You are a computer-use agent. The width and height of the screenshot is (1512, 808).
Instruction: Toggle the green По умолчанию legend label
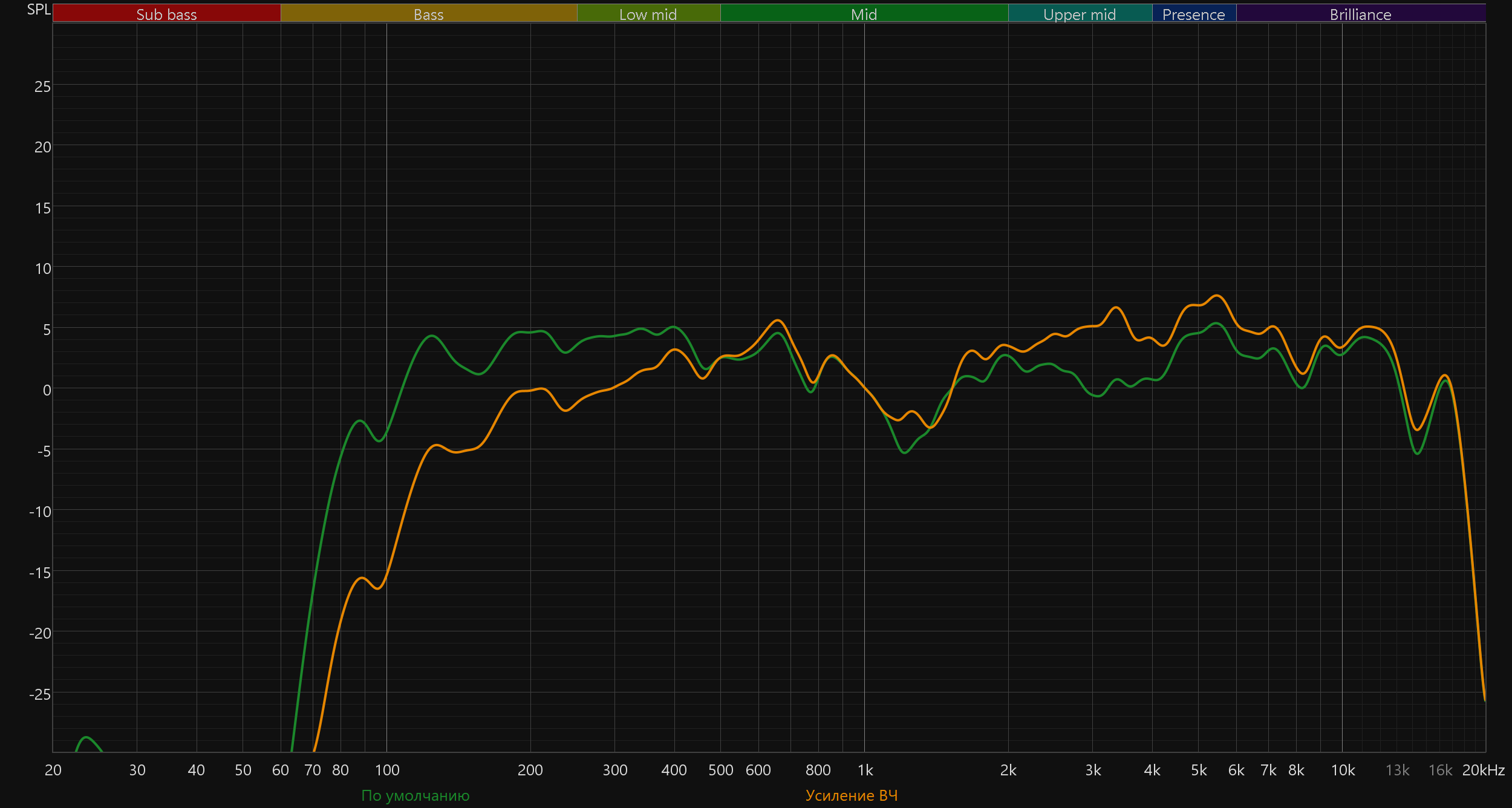tap(415, 795)
